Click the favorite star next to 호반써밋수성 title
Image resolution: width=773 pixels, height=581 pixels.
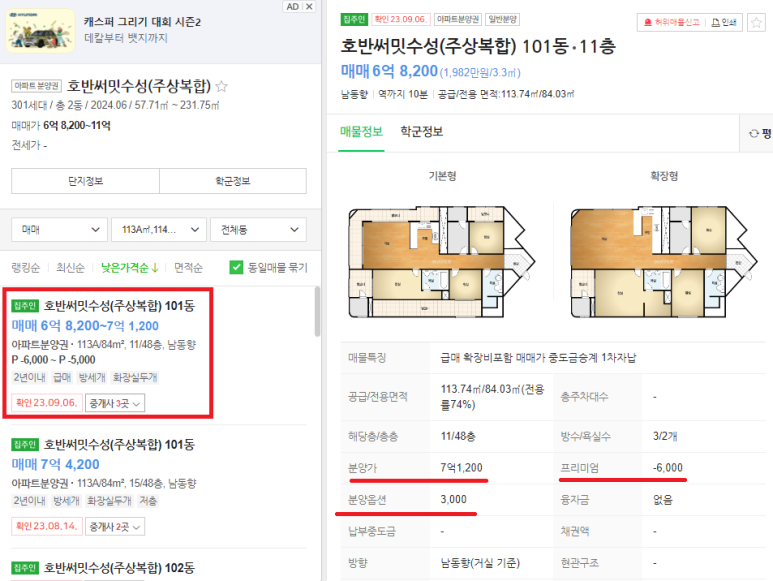pos(222,86)
